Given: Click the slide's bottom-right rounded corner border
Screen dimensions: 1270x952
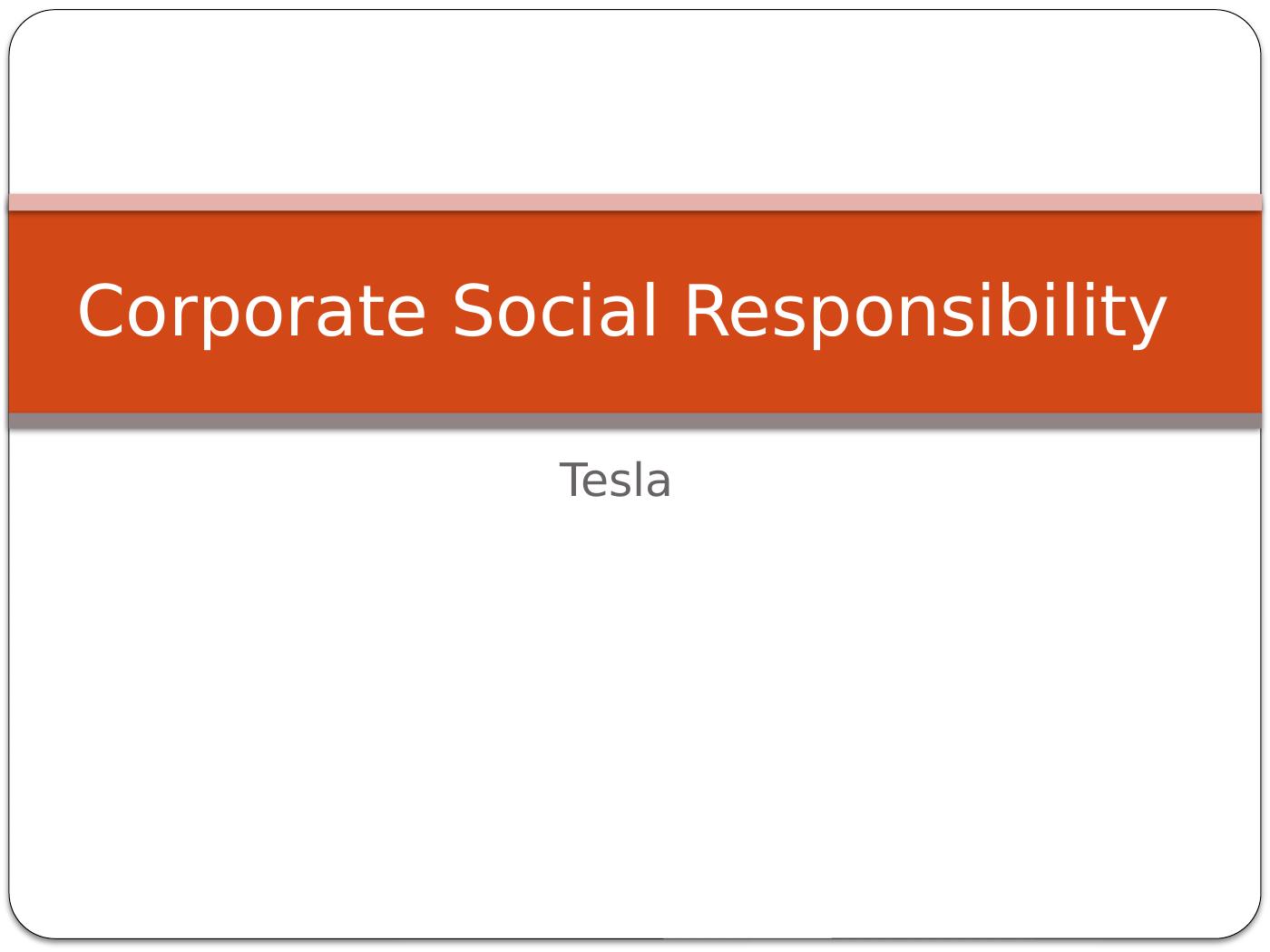Looking at the screenshot, I should click(1250, 927).
